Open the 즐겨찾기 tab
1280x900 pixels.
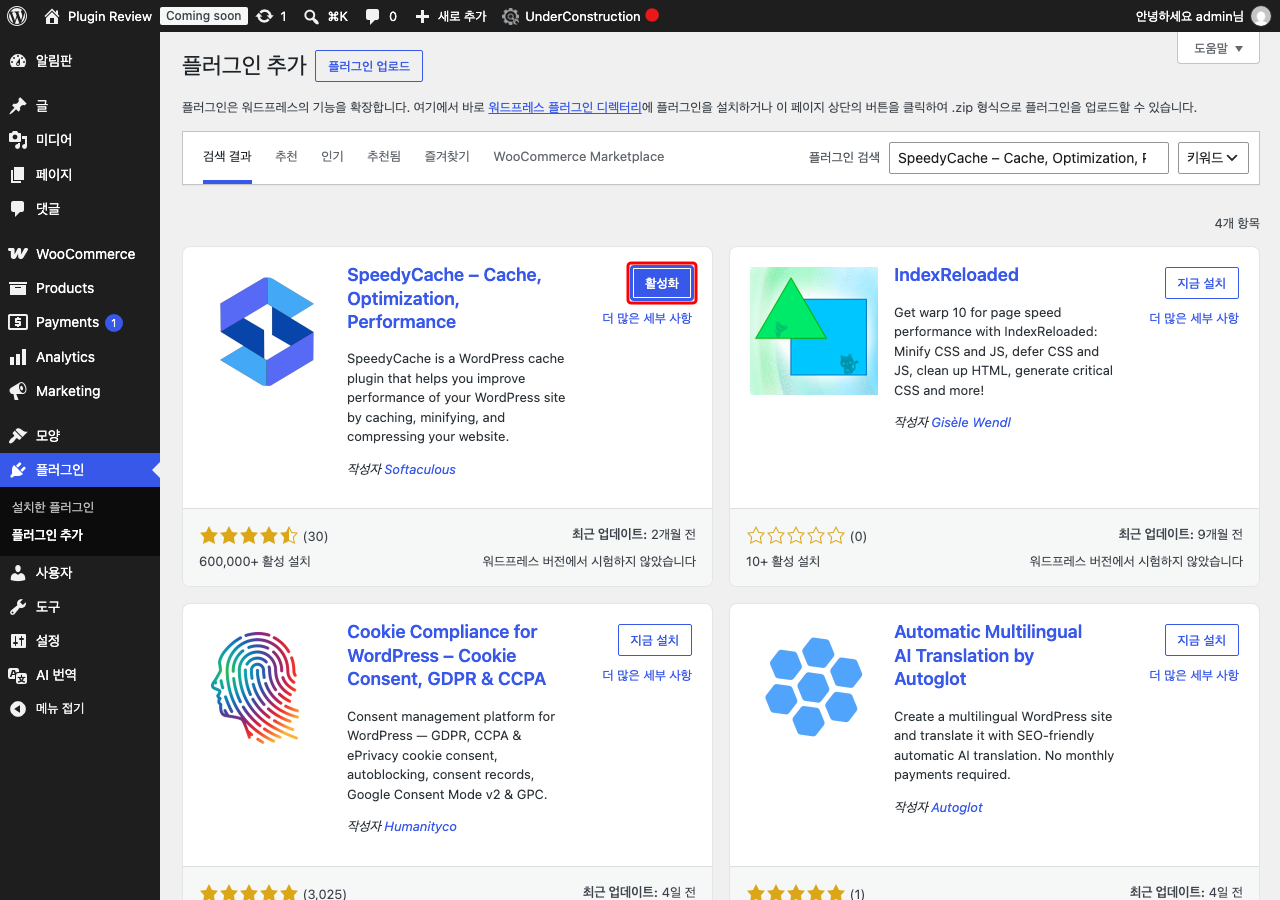447,157
